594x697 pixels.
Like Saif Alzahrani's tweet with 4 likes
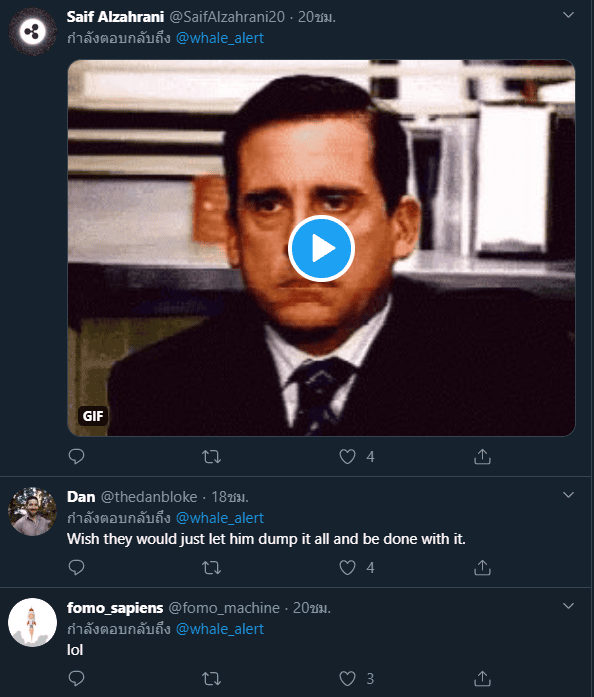[x=347, y=457]
